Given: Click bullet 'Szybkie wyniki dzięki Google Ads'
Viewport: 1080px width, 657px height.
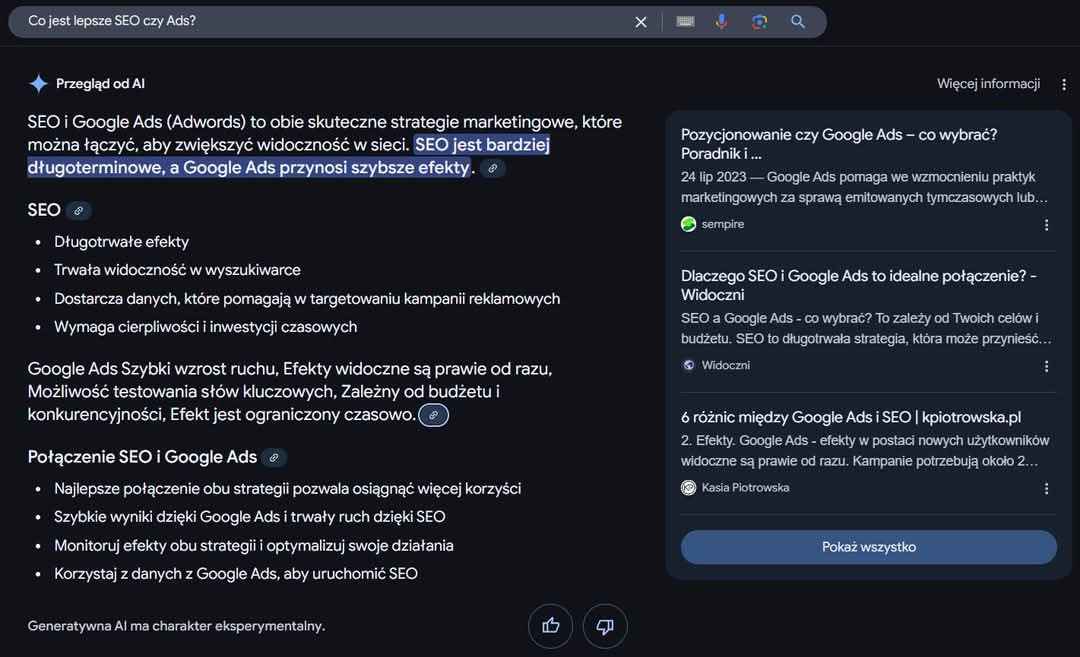Looking at the screenshot, I should pyautogui.click(x=249, y=517).
